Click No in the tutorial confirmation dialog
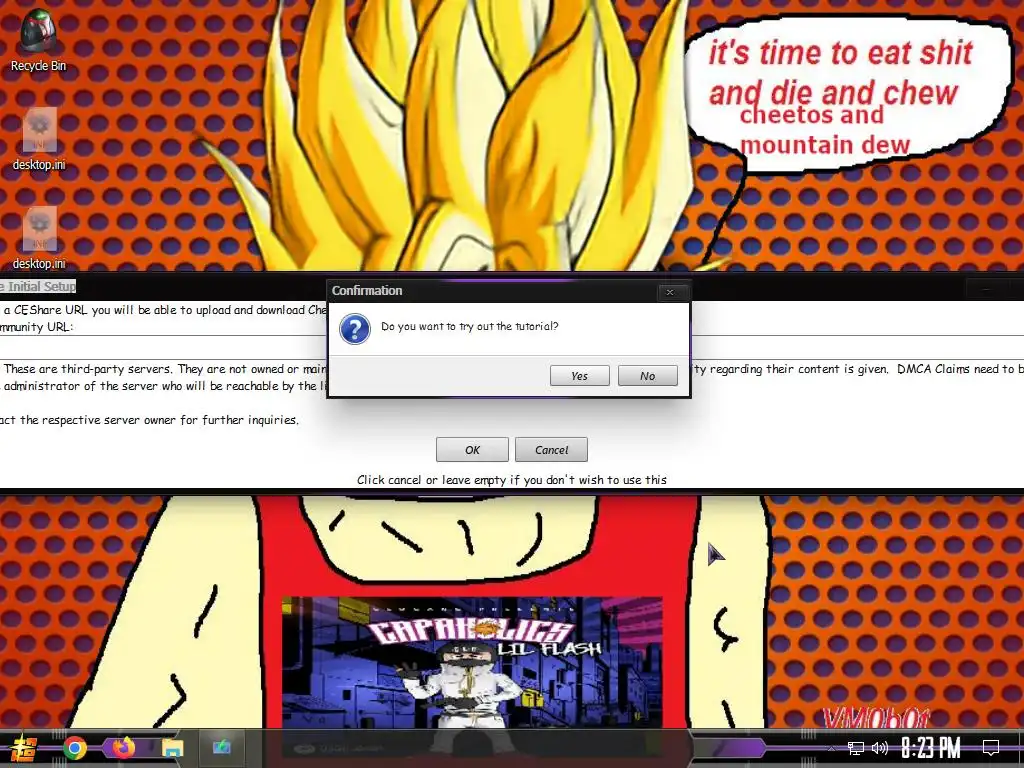The width and height of the screenshot is (1024, 768). 647,376
